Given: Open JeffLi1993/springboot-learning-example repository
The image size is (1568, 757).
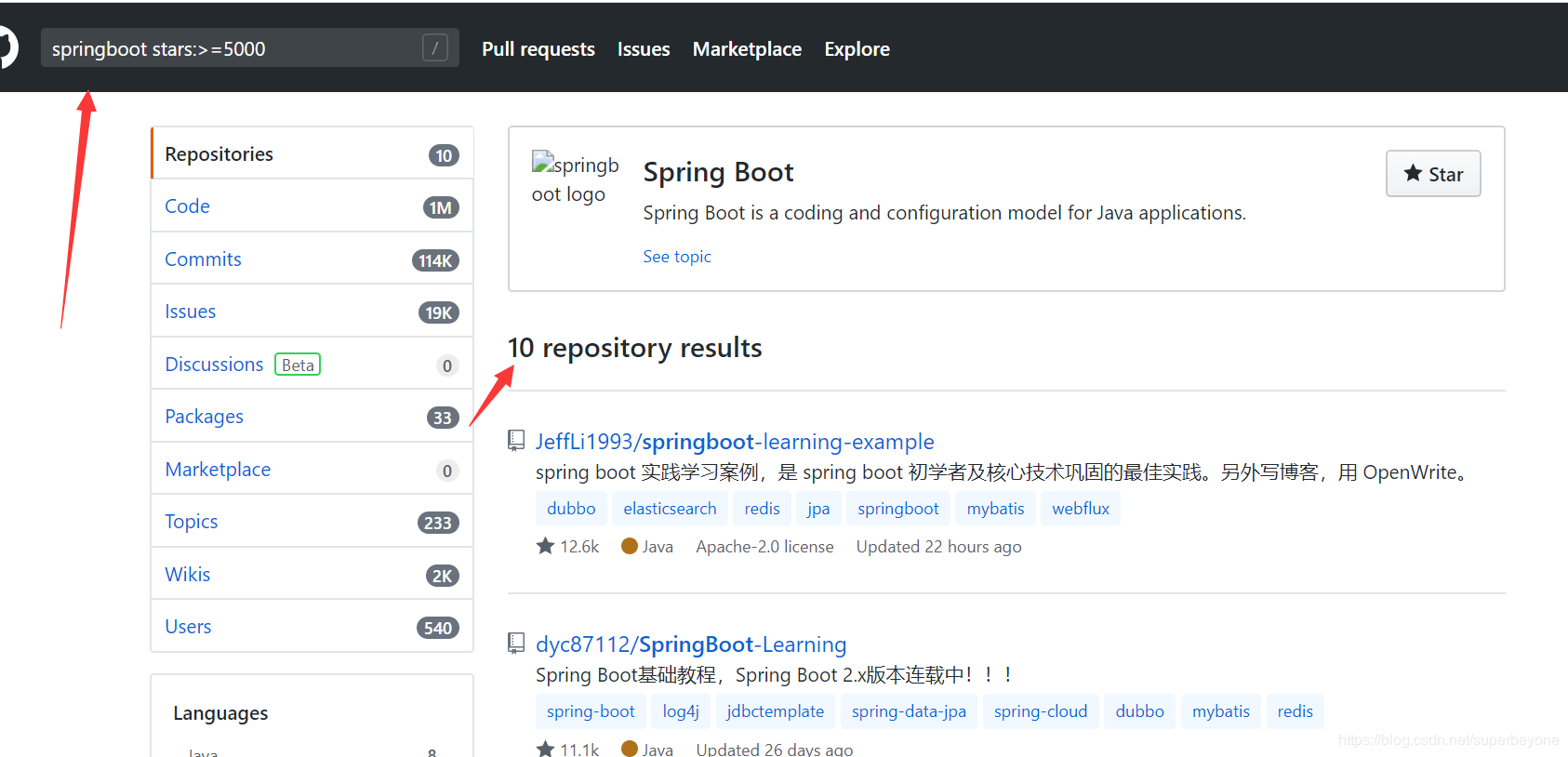Looking at the screenshot, I should pyautogui.click(x=735, y=442).
